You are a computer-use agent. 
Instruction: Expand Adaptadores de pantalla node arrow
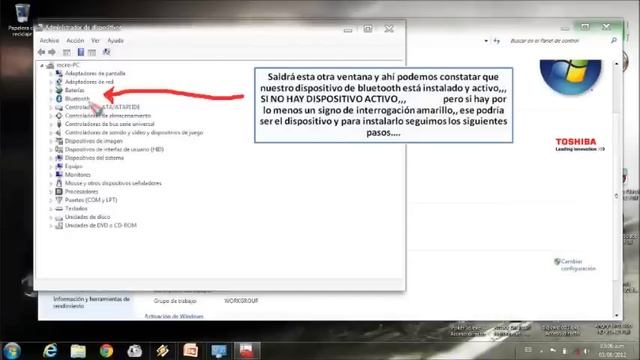pyautogui.click(x=51, y=73)
